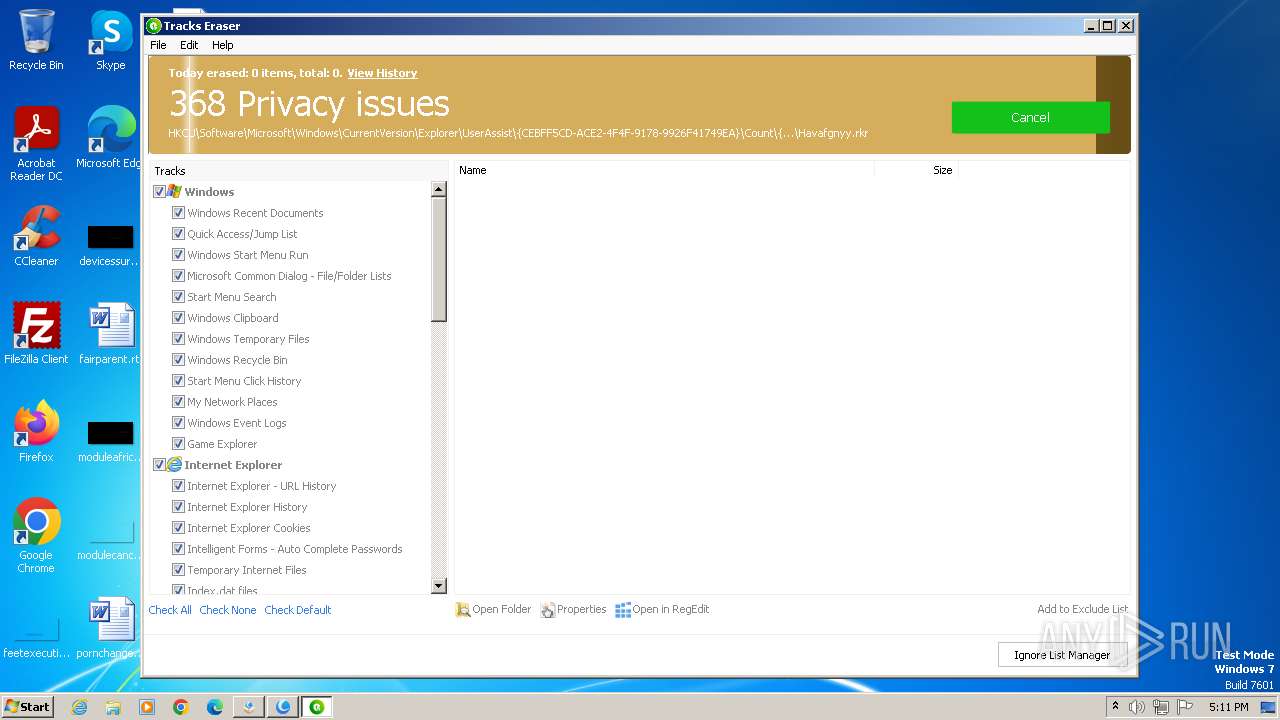This screenshot has width=1280, height=720.
Task: Cancel the privacy scan
Action: [1030, 117]
